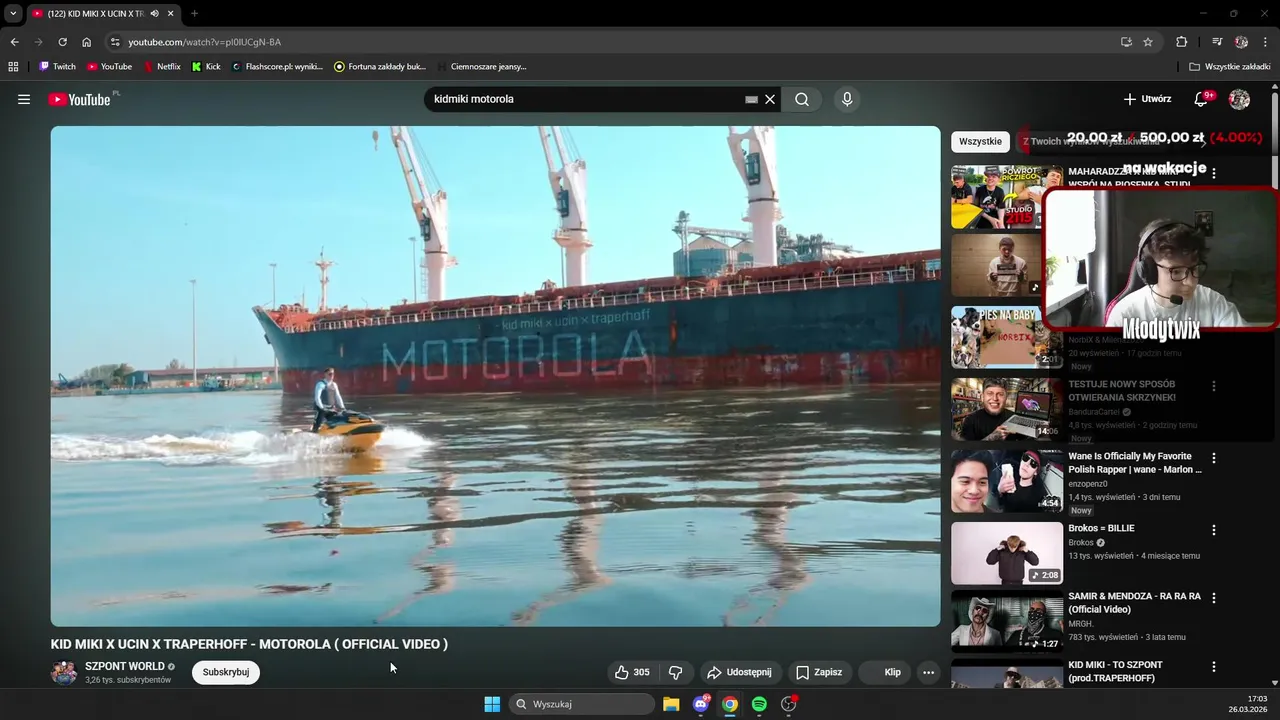Open SAMIR & MENDOZA - RA RA RA title
The image size is (1280, 720).
(1134, 602)
